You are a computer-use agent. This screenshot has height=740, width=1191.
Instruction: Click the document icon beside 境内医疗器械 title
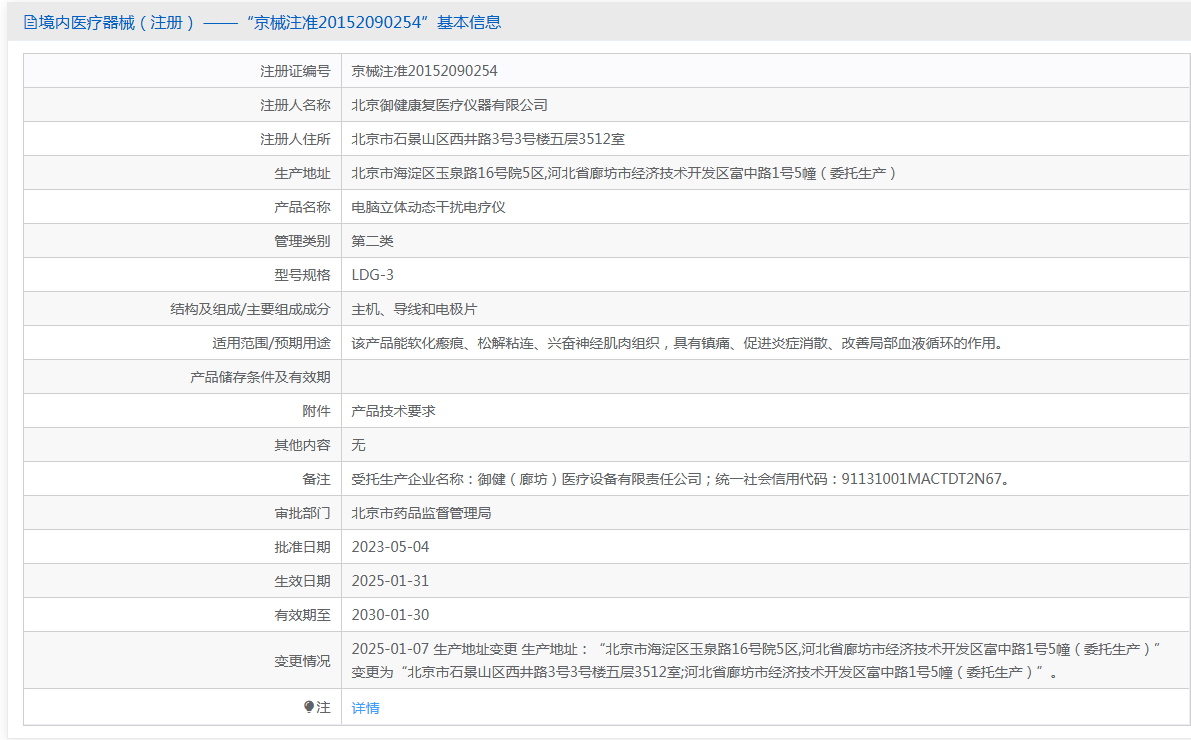point(30,22)
